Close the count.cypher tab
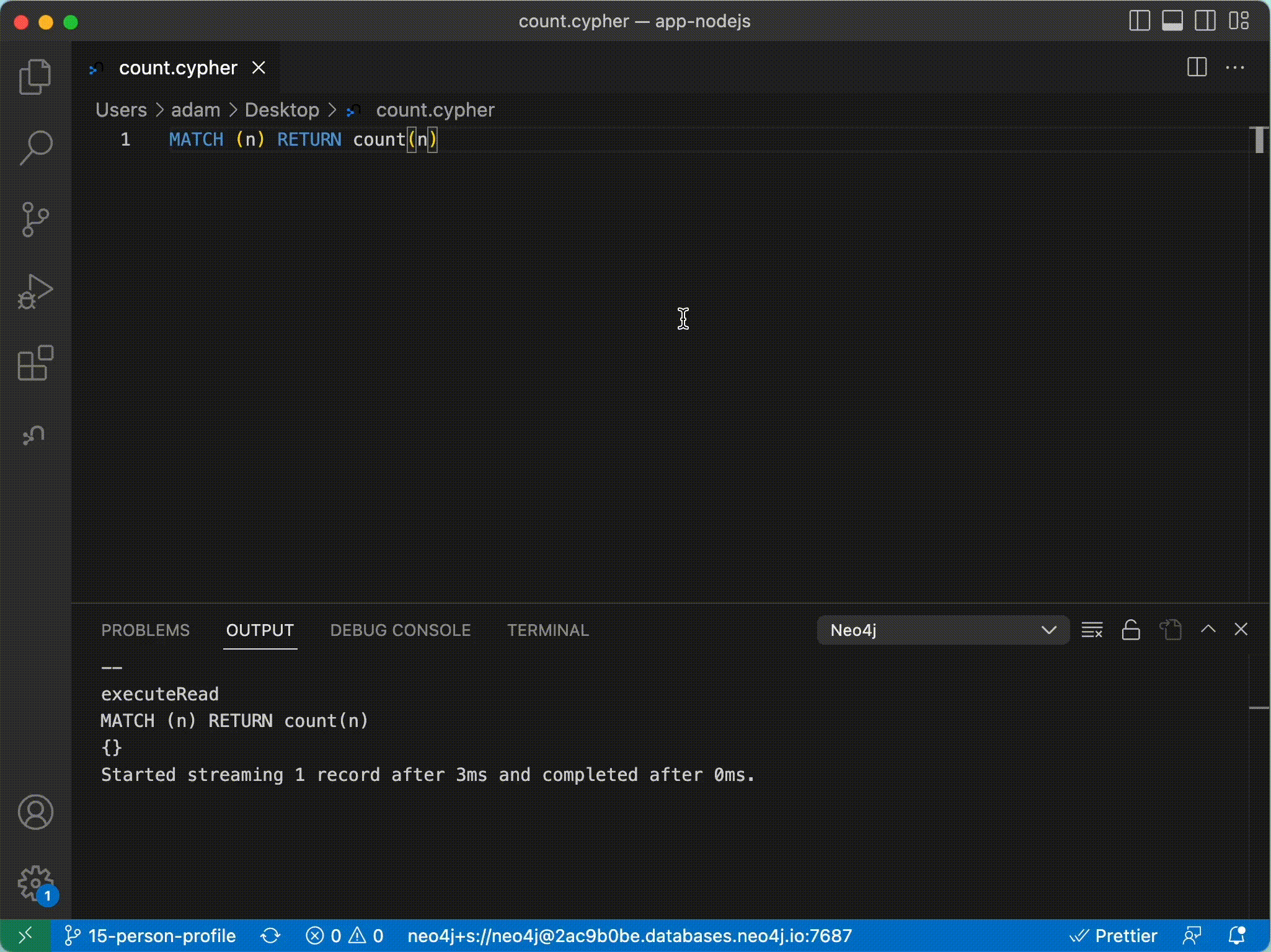The width and height of the screenshot is (1271, 952). tap(259, 68)
